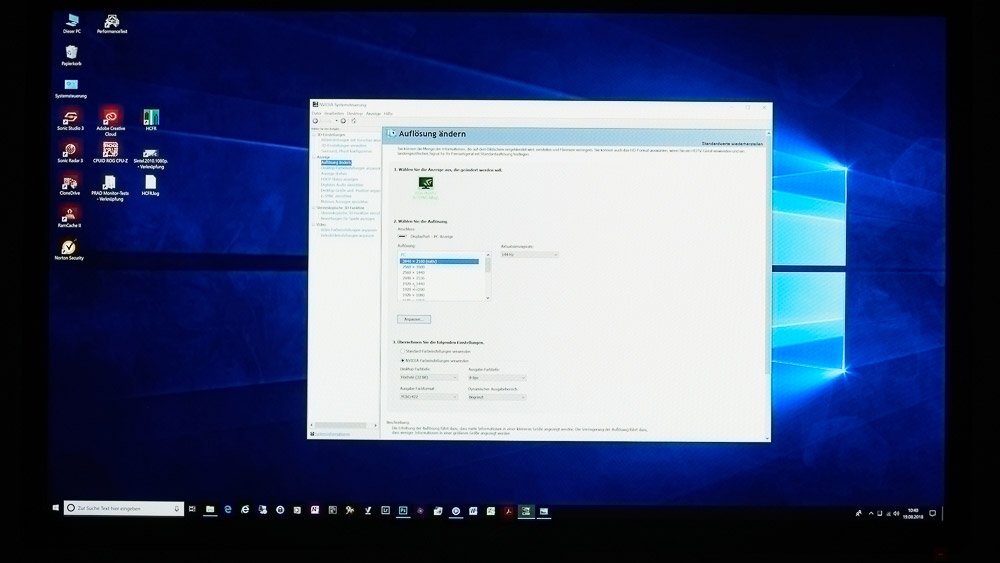Click the Anpassen... button

414,319
